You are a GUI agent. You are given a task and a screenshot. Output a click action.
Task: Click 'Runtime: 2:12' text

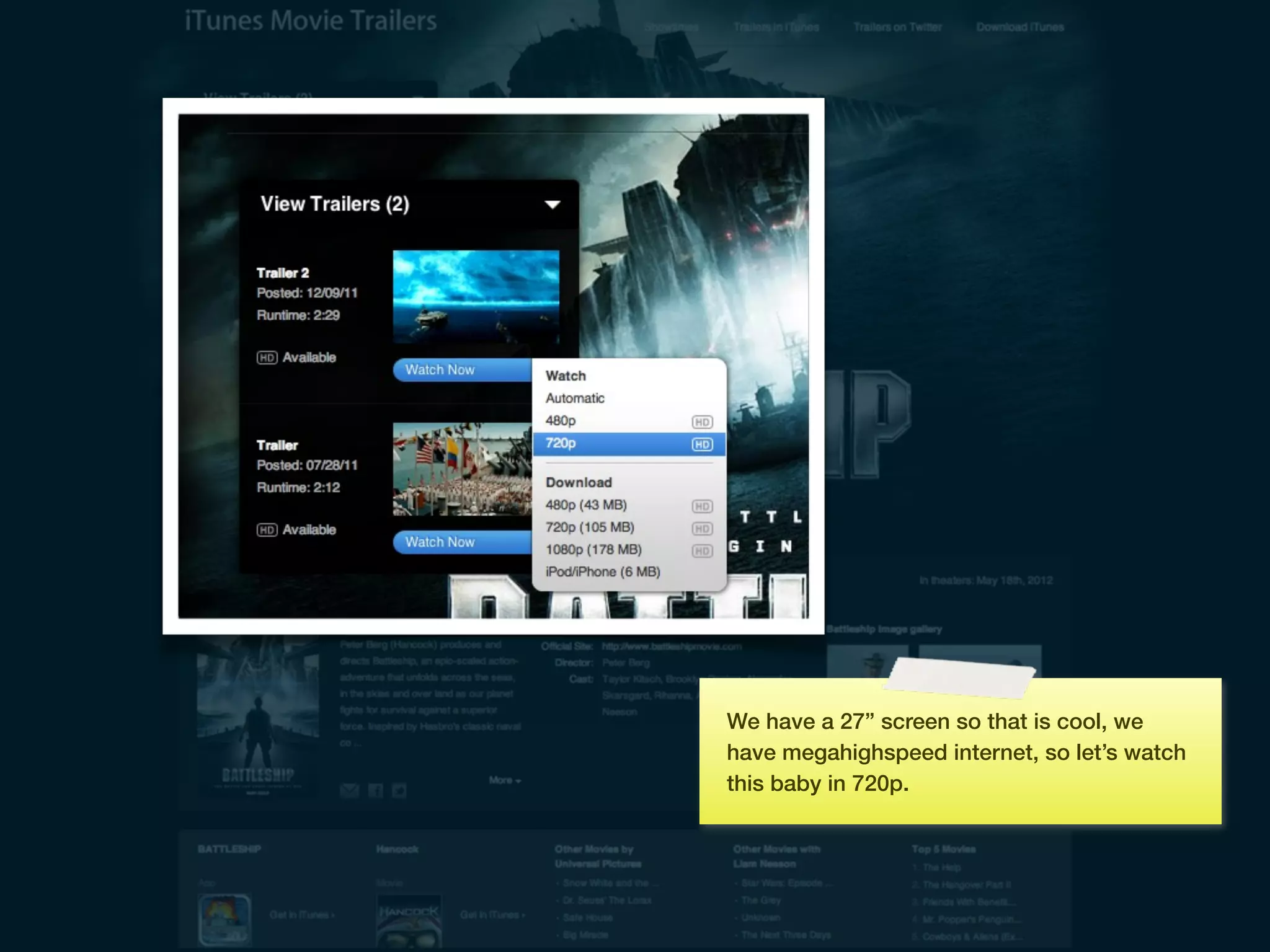pos(298,488)
